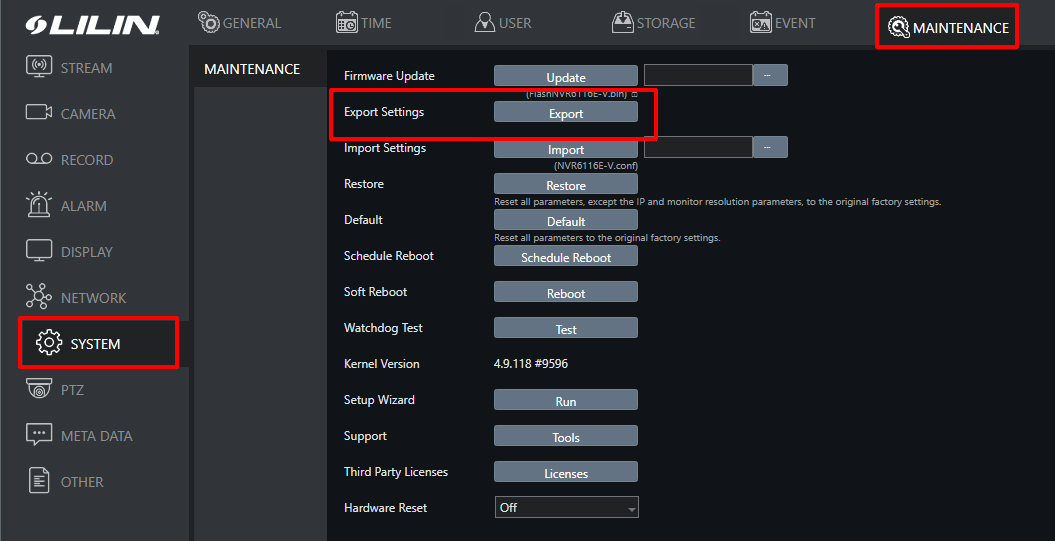Click the import settings file path field

point(698,147)
